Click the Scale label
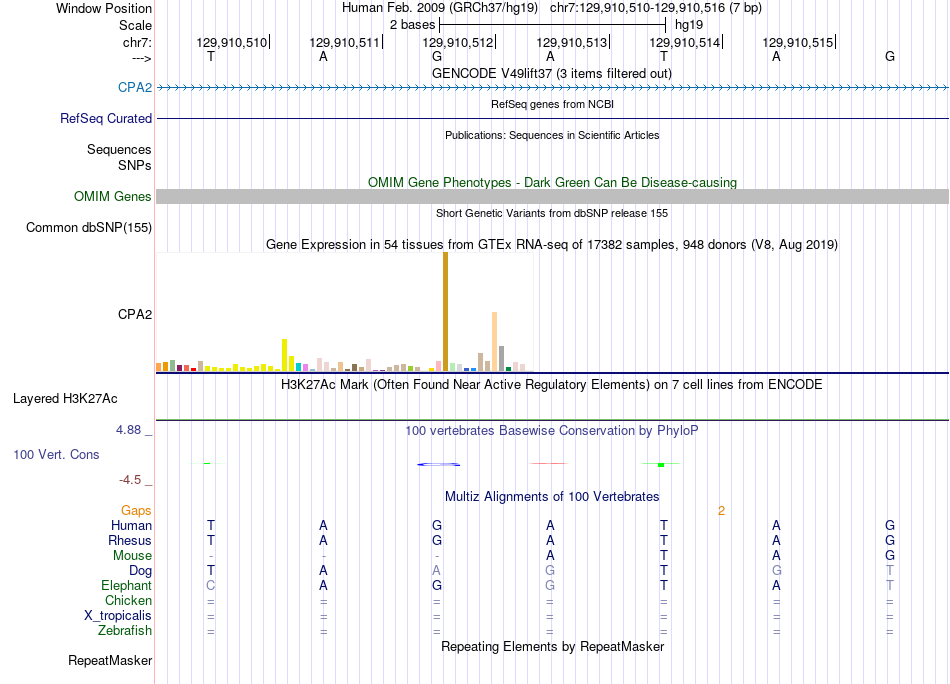 (135, 25)
